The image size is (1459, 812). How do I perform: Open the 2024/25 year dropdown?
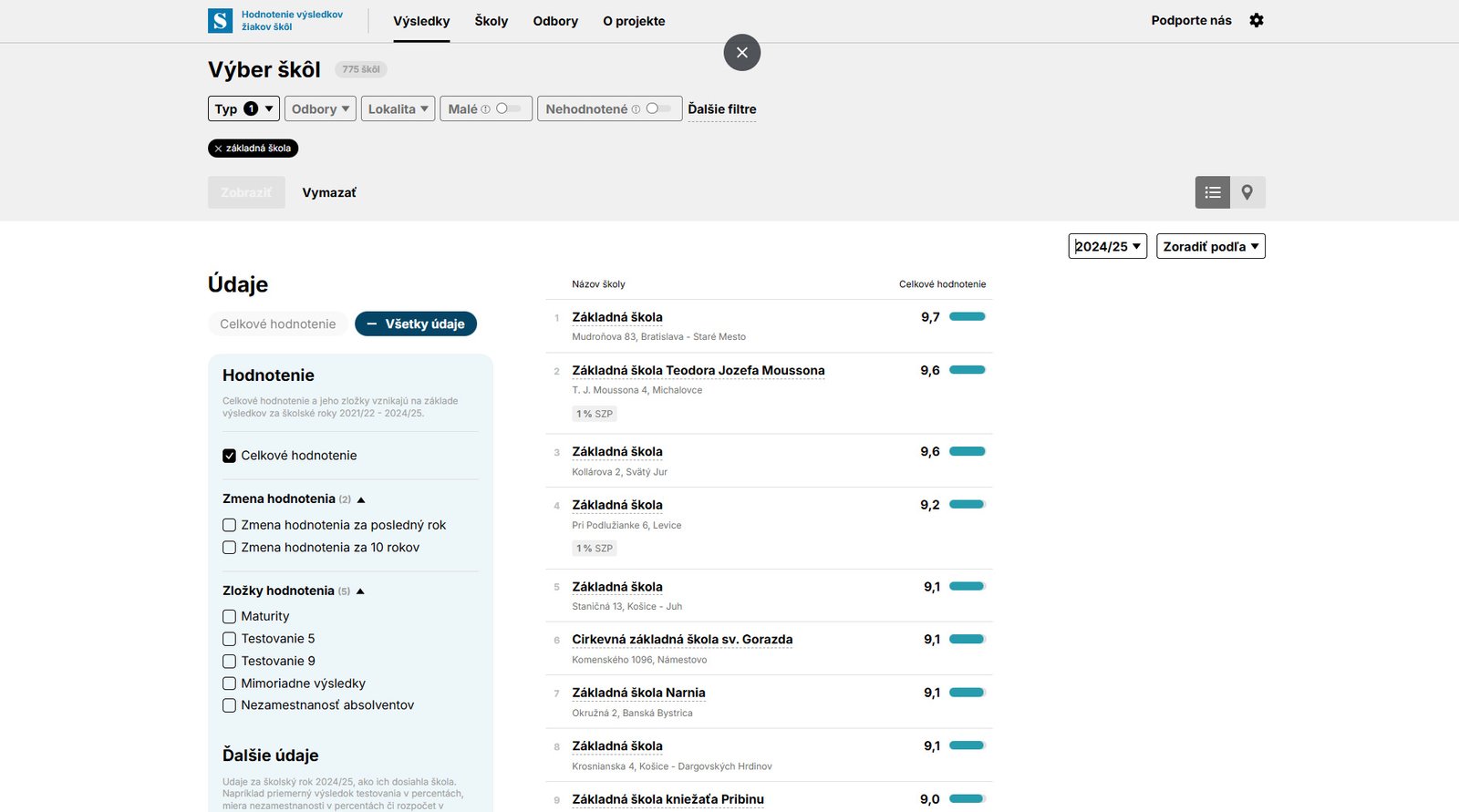coord(1107,246)
